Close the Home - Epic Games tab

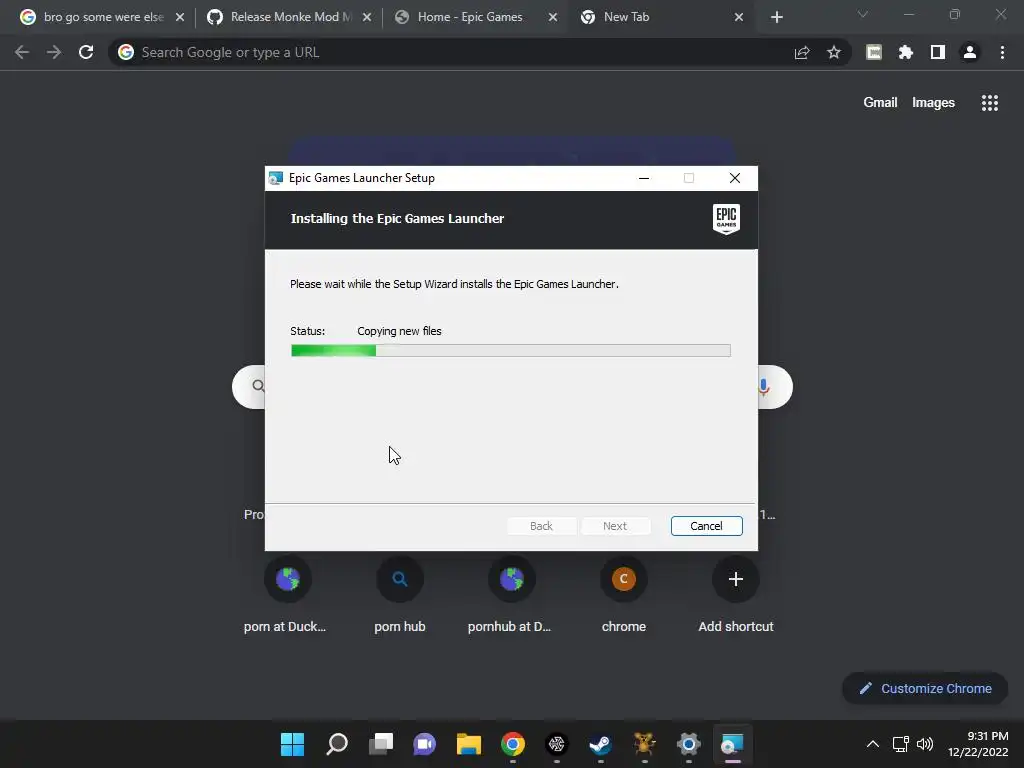click(x=552, y=18)
